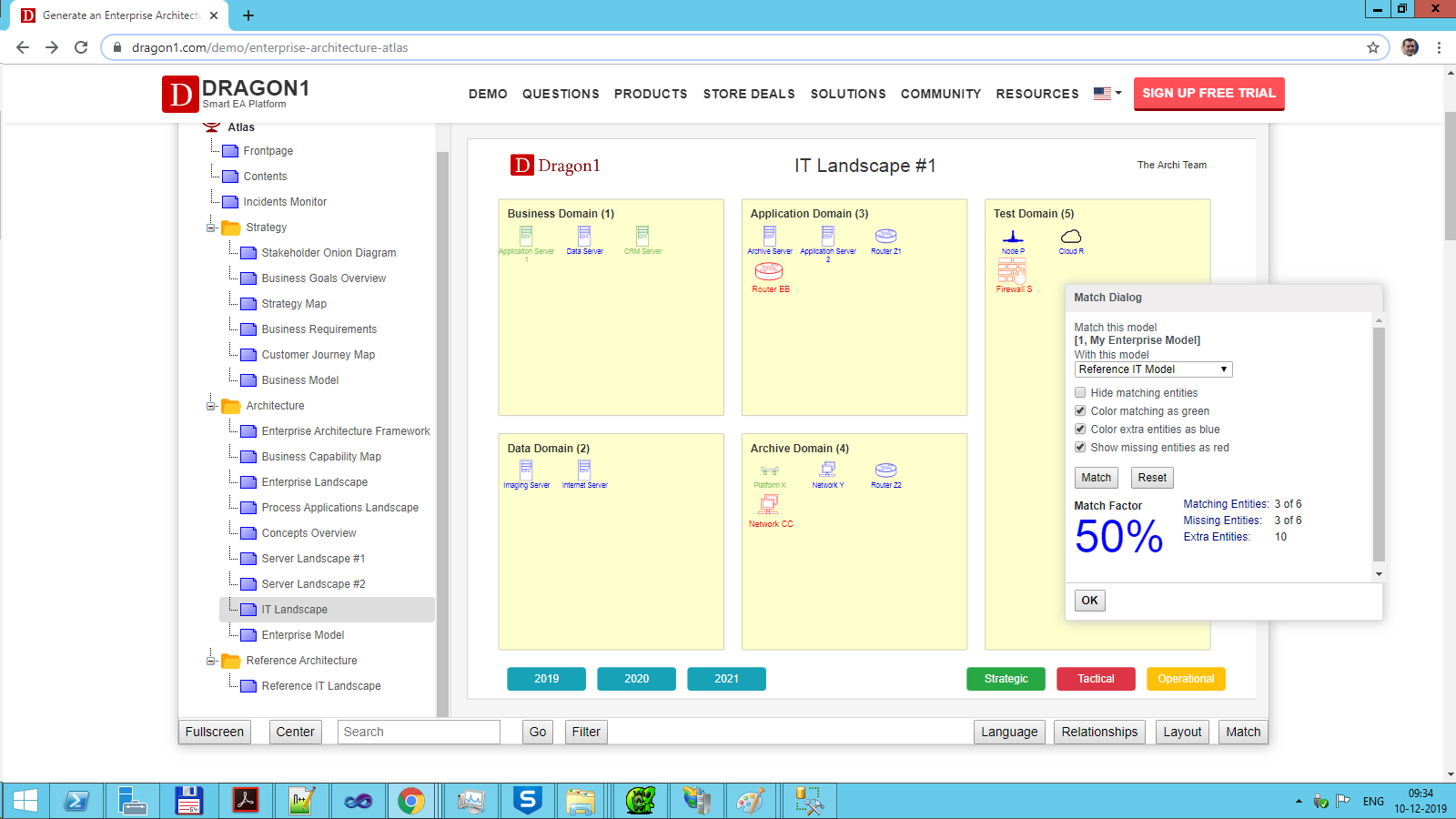Click the Network Y icon
The image size is (1456, 819).
[827, 470]
